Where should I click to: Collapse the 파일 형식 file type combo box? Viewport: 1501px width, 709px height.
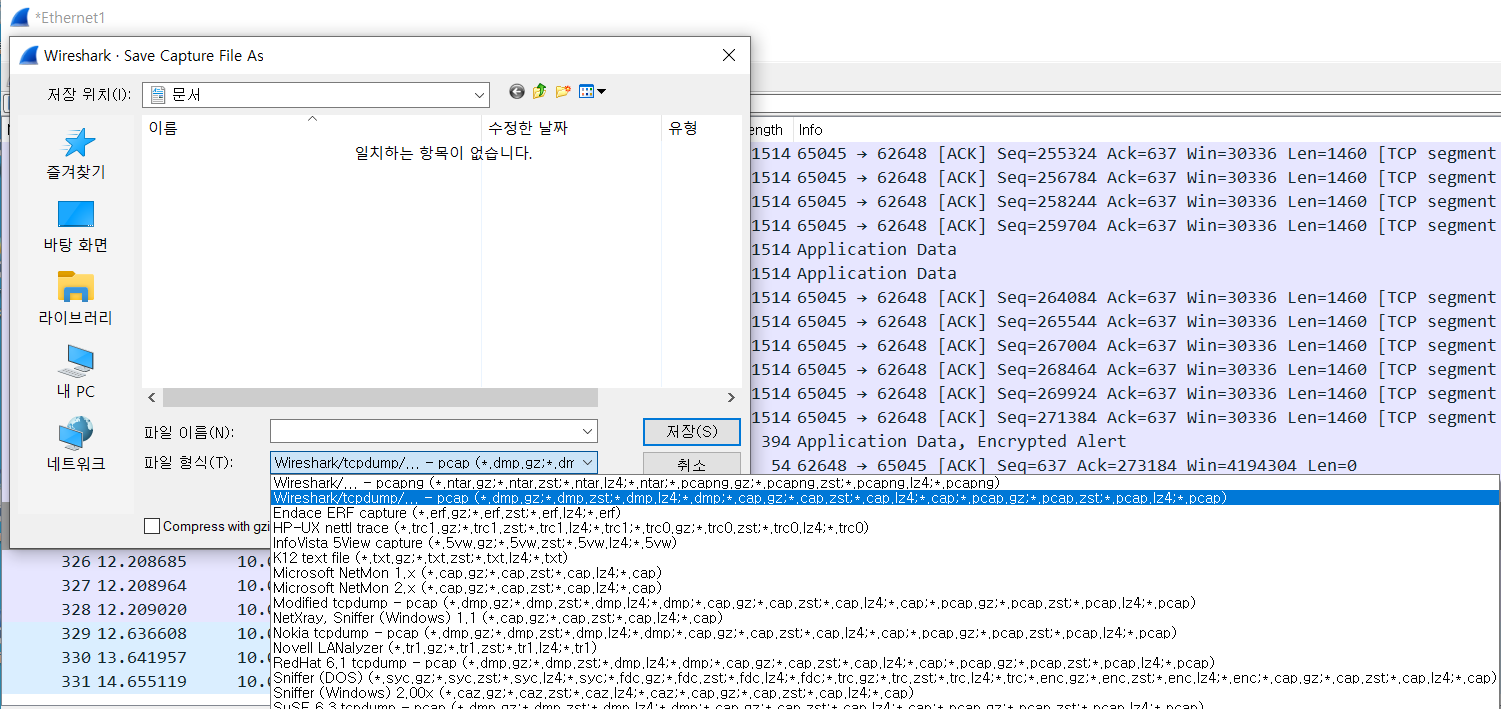tap(588, 463)
